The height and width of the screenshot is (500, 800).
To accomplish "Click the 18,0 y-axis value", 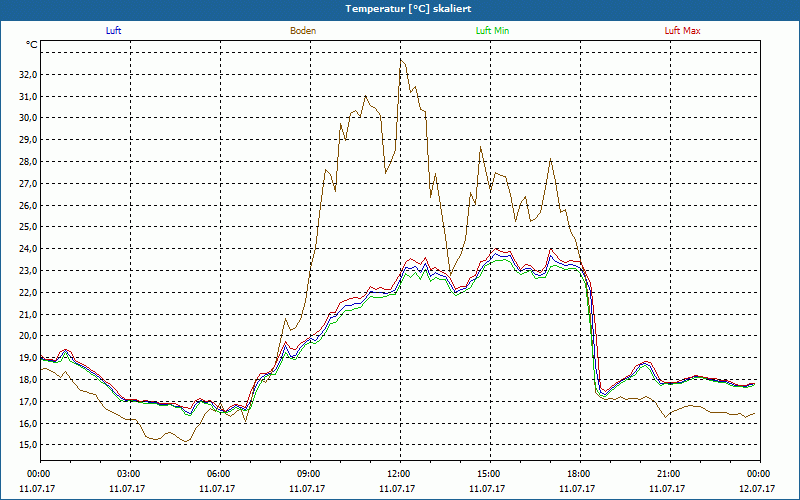I will pos(28,380).
